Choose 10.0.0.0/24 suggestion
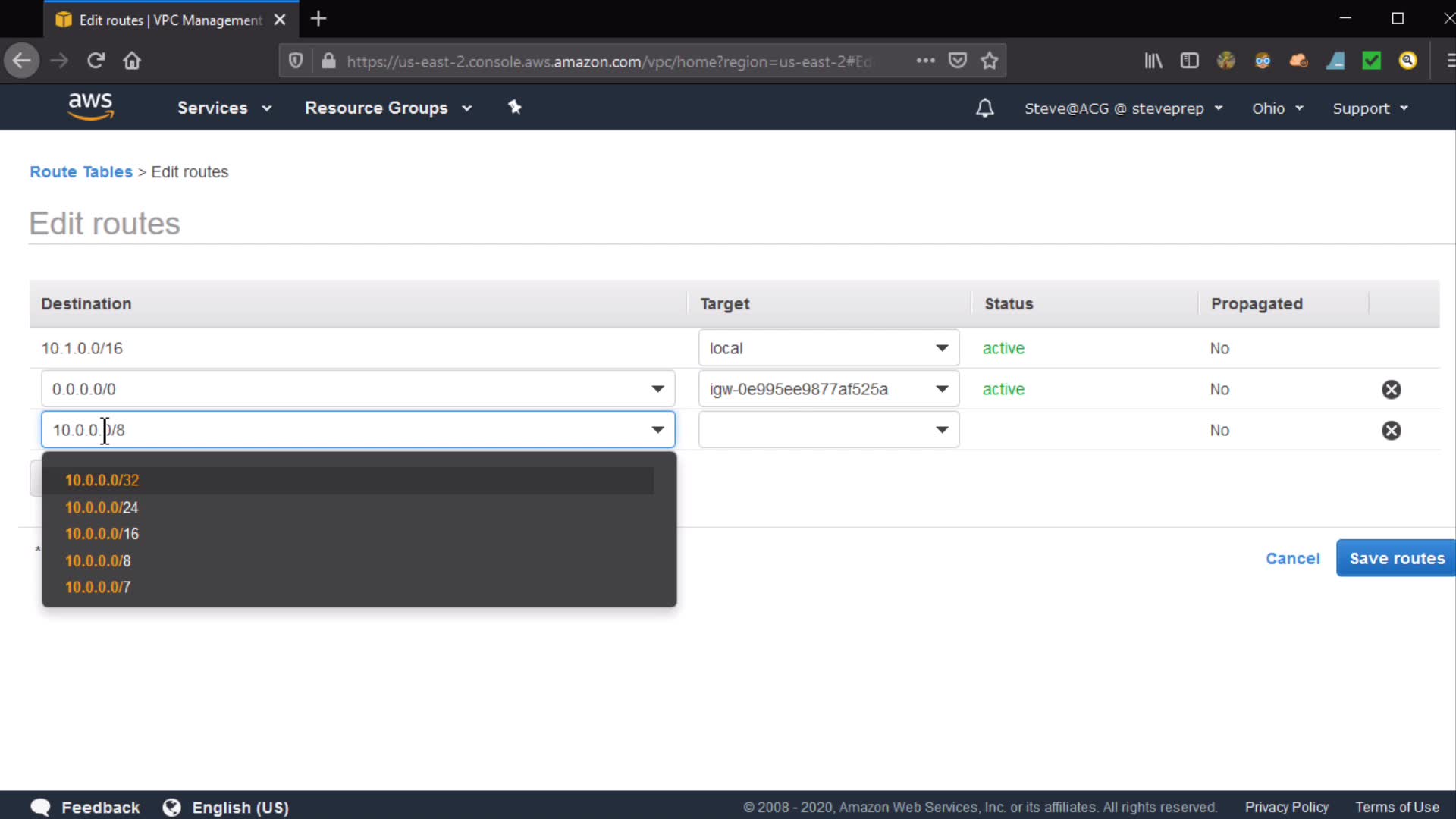The height and width of the screenshot is (819, 1456). (x=102, y=507)
